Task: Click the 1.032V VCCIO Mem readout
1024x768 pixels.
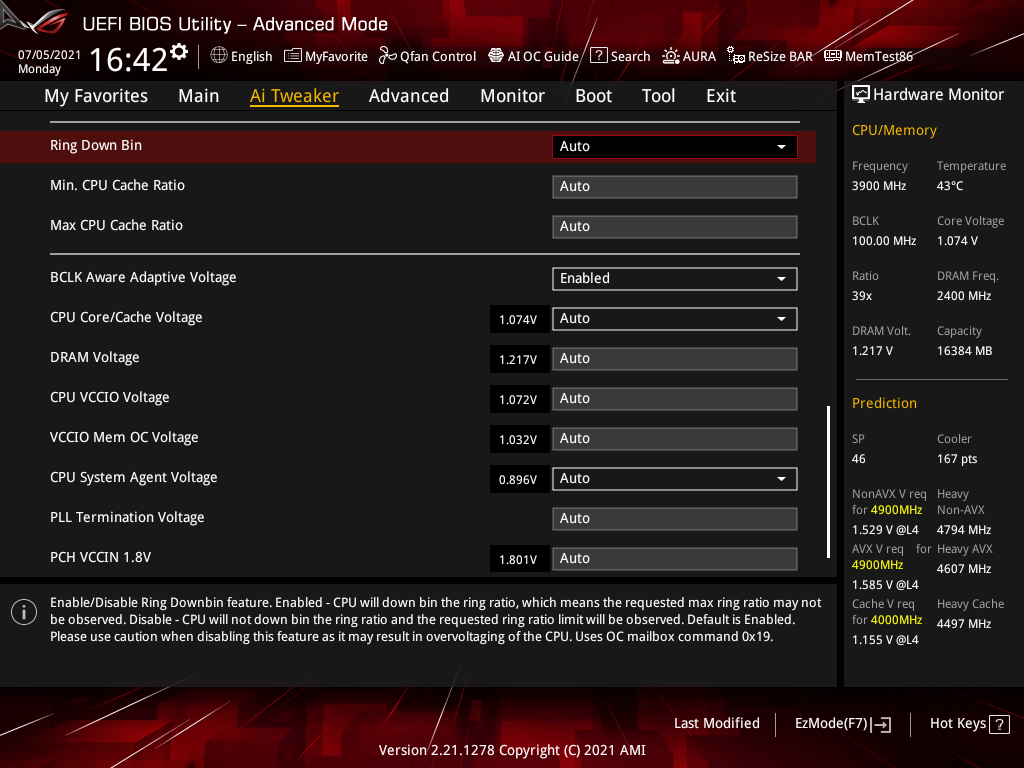Action: point(519,440)
